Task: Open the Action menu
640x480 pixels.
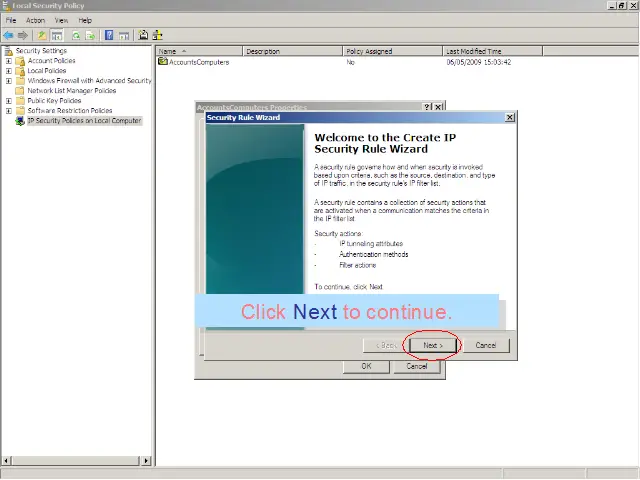Action: [35, 20]
